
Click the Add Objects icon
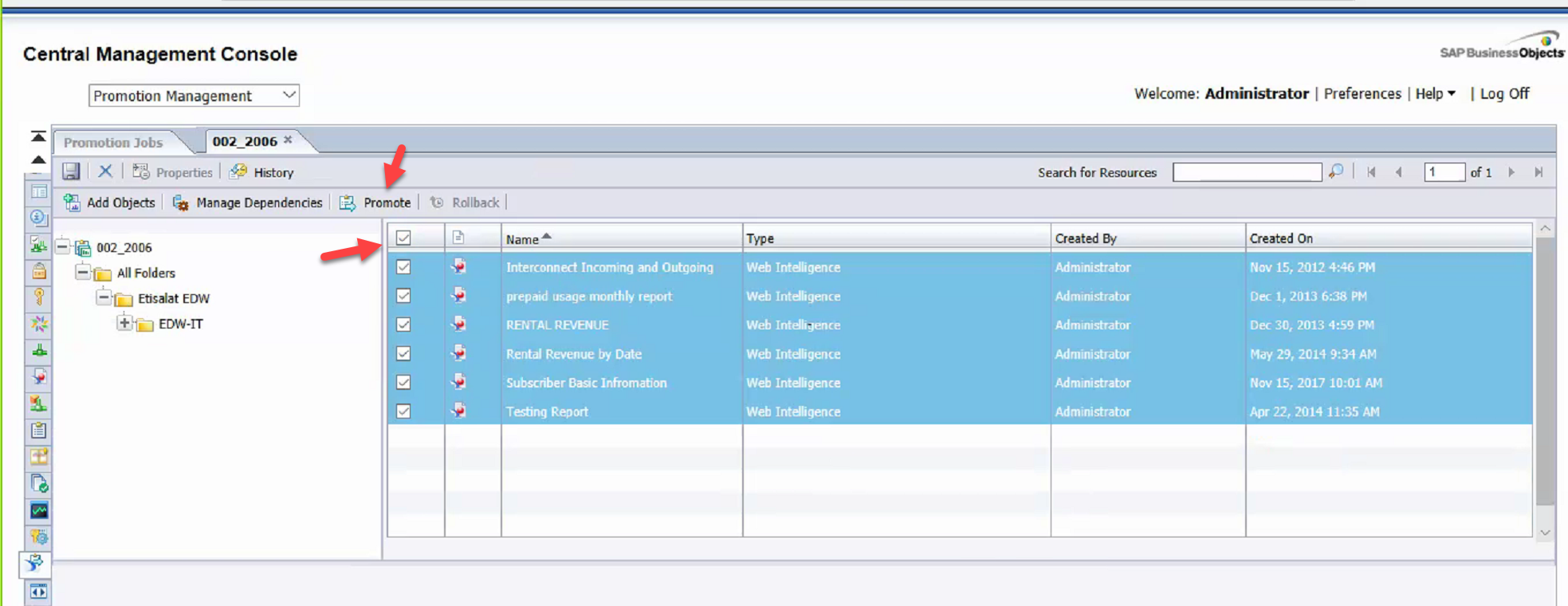point(72,203)
